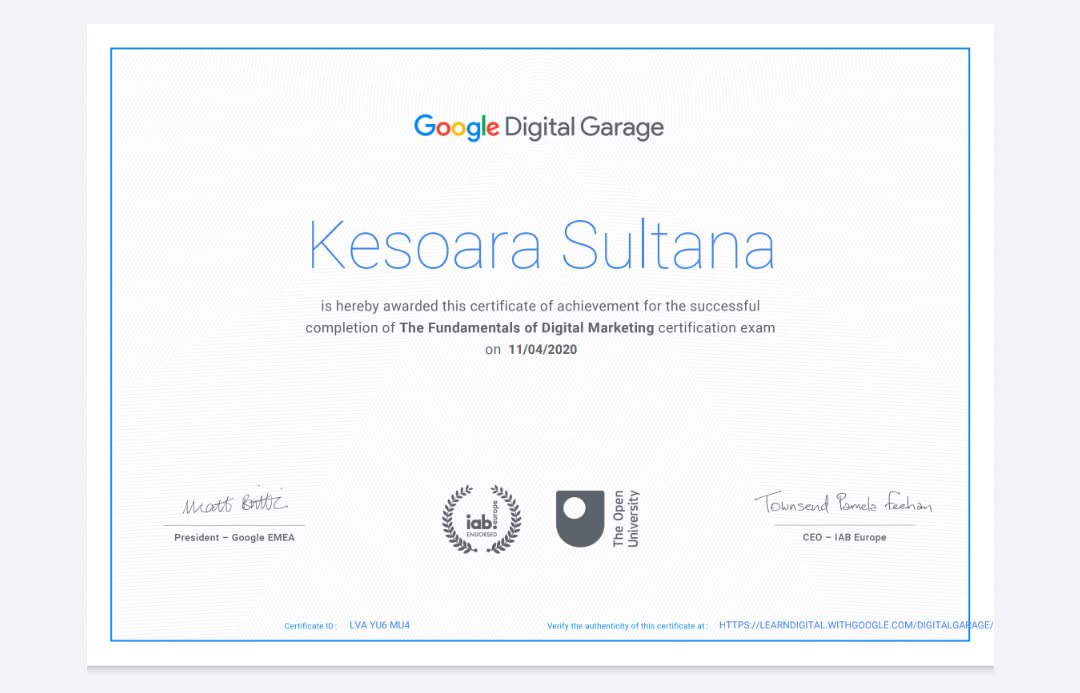This screenshot has height=693, width=1080.
Task: Click the Matt Brittin signature
Action: click(235, 503)
